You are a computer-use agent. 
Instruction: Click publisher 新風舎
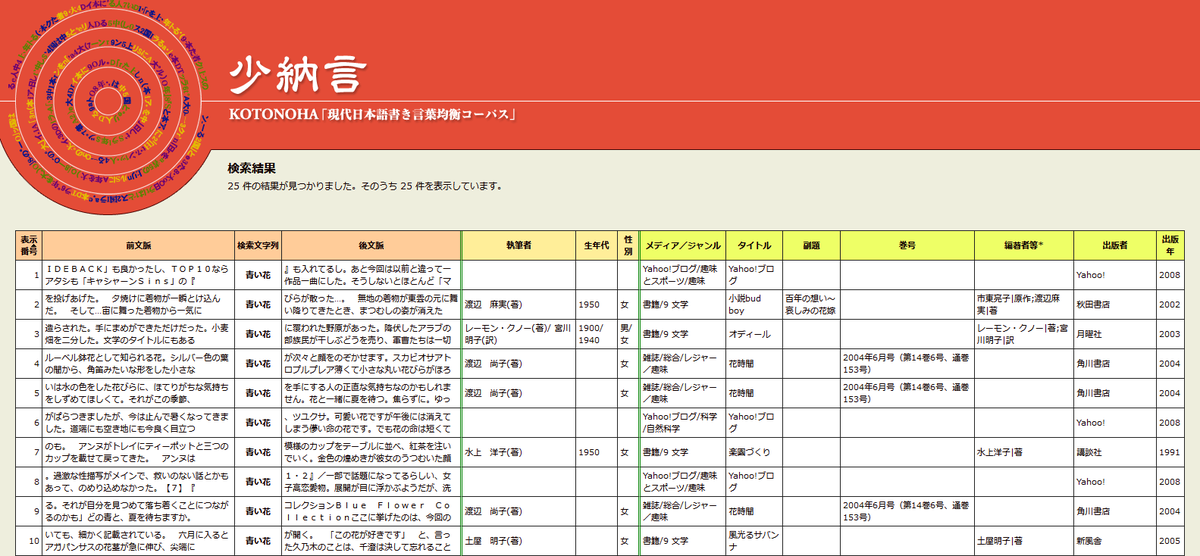pos(1088,540)
